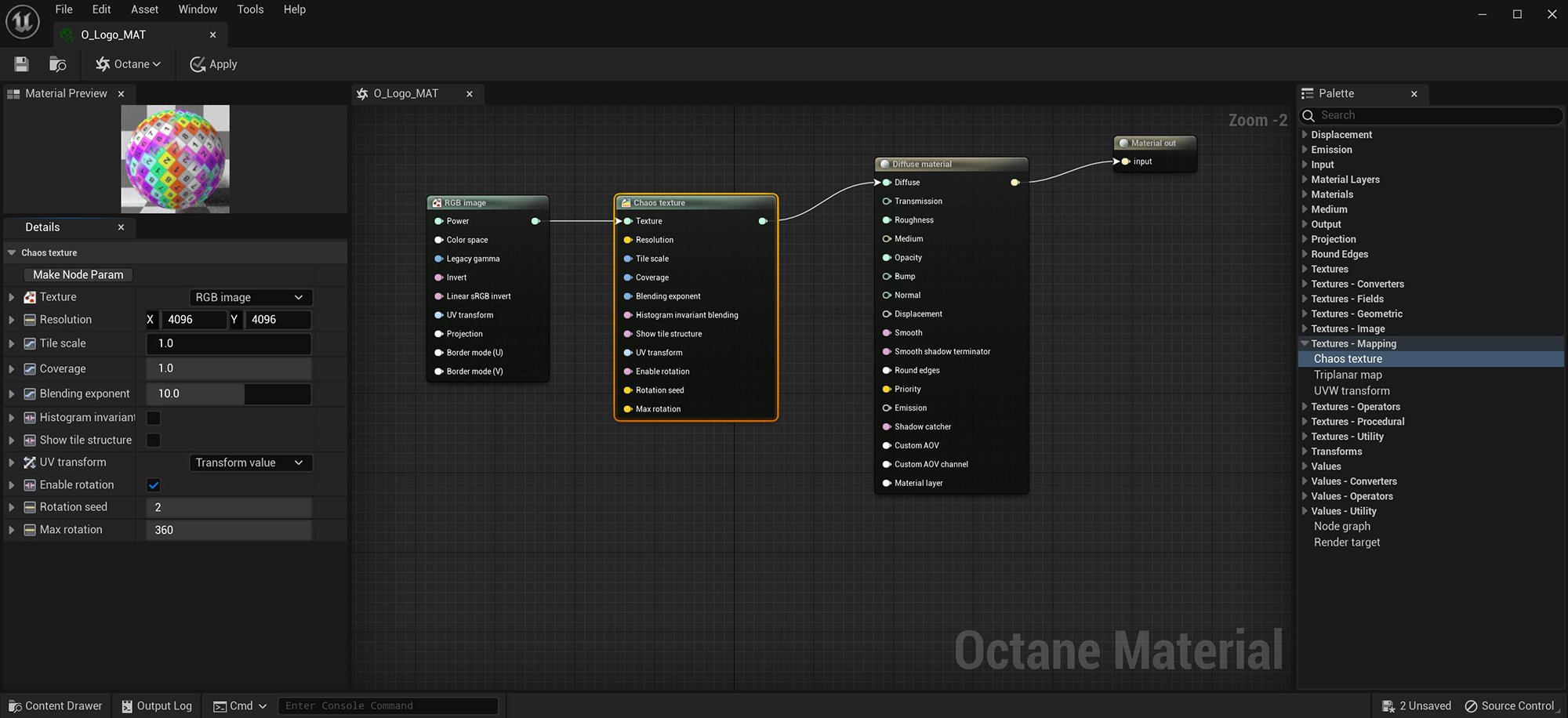The width and height of the screenshot is (1568, 718).
Task: Click the Resolution property icon
Action: pos(30,320)
